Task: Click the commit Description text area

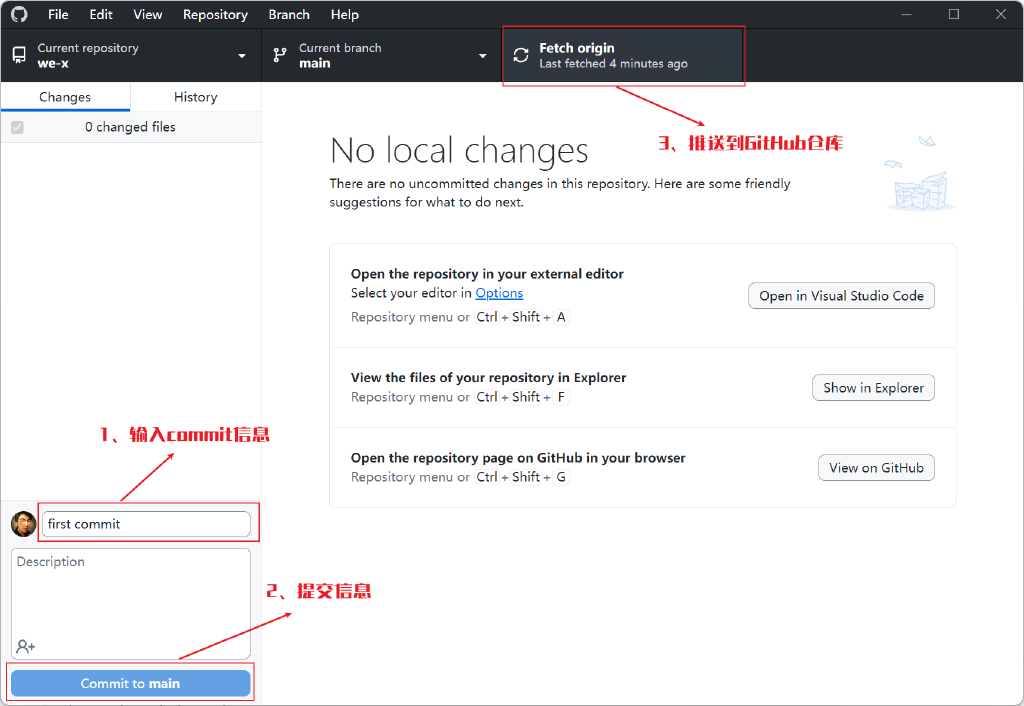Action: (130, 595)
